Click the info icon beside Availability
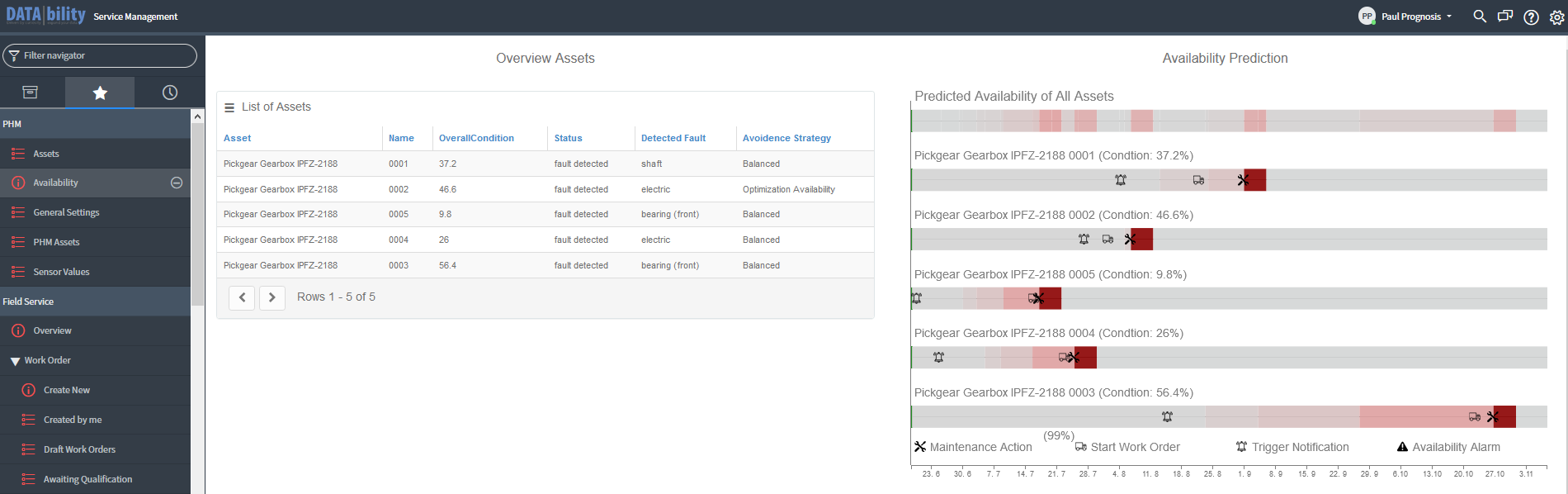 click(x=18, y=183)
